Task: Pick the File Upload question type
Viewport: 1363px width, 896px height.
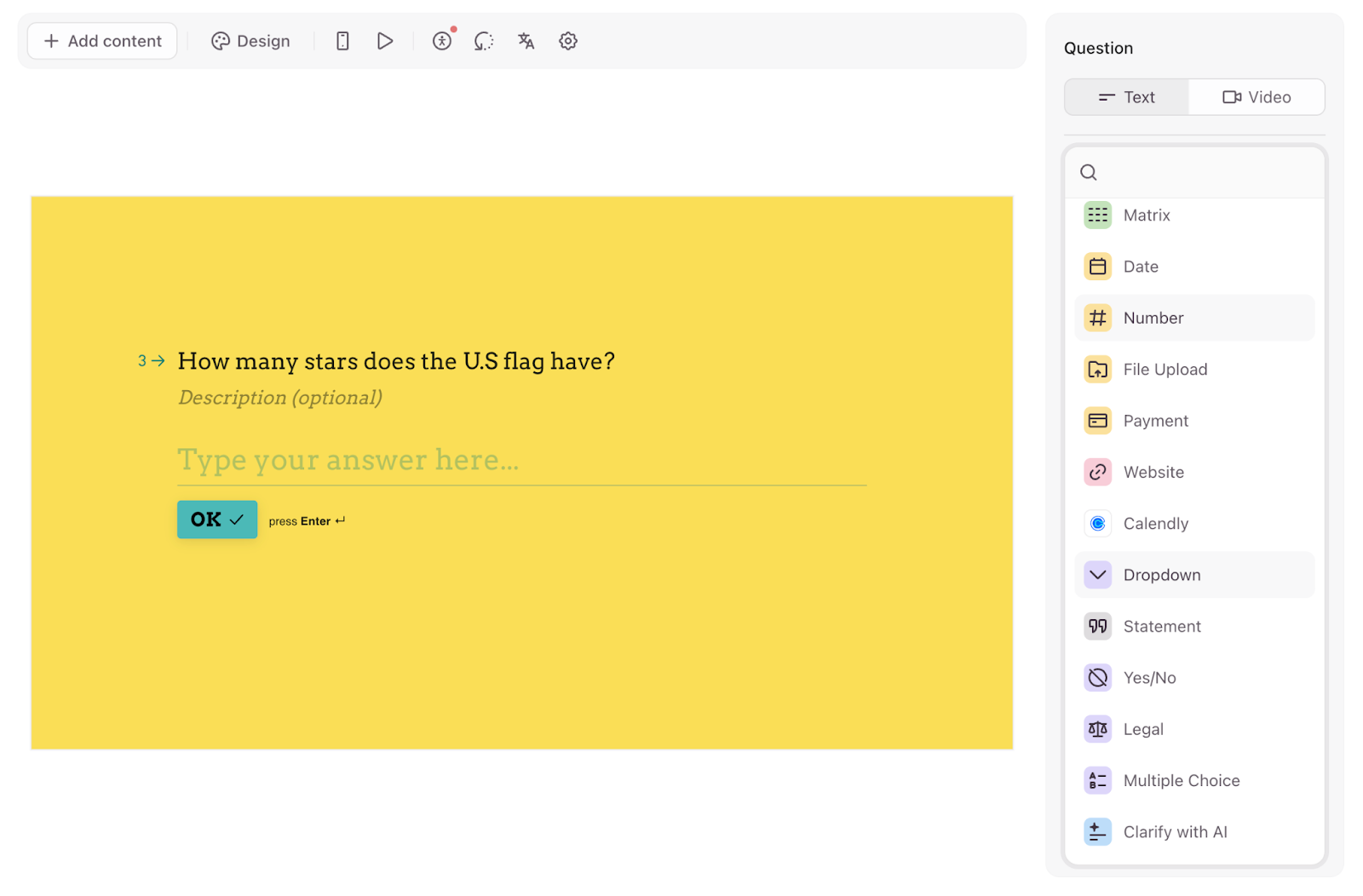Action: point(1194,370)
